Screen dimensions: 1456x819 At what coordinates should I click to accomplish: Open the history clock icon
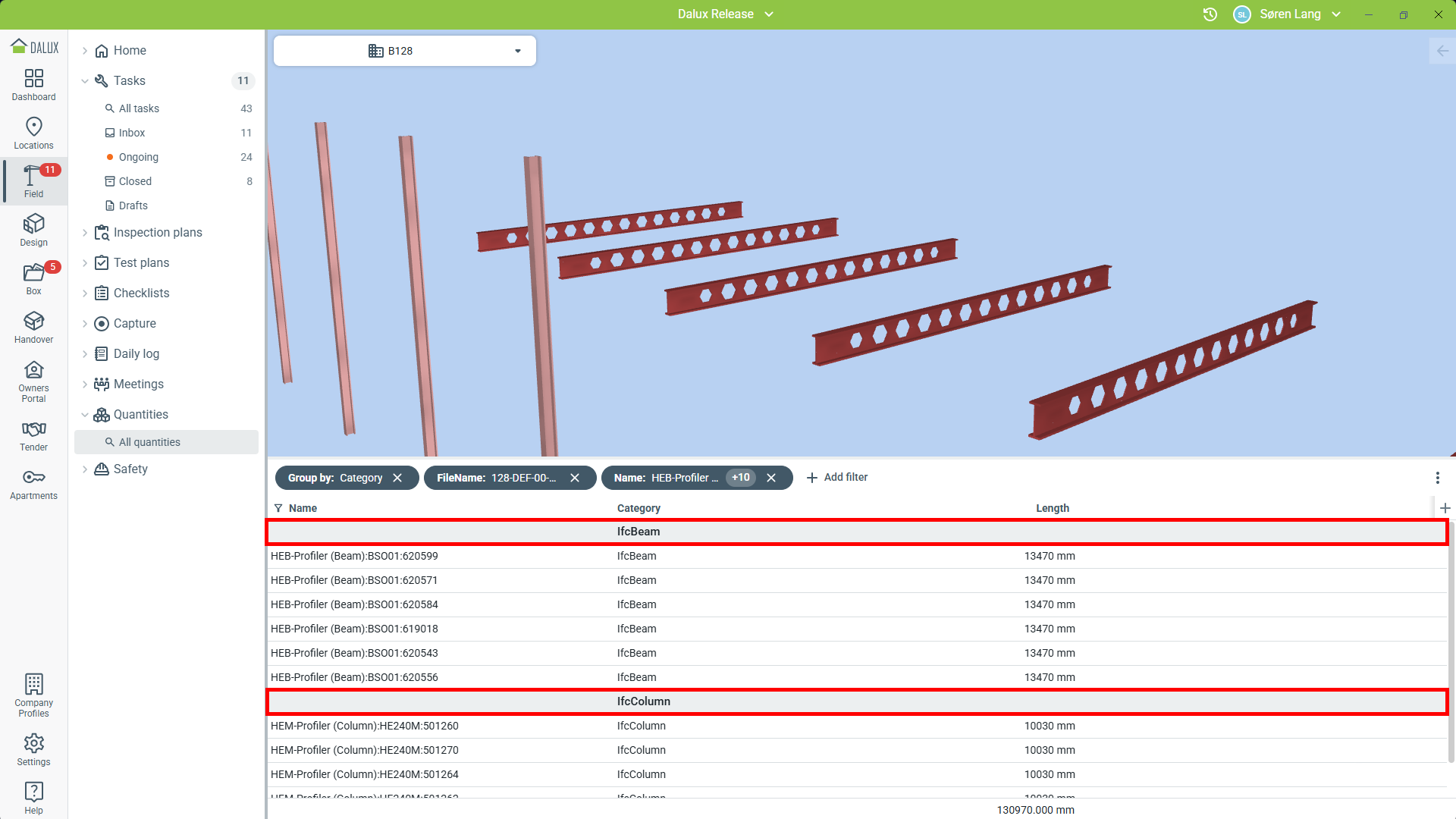(x=1210, y=14)
